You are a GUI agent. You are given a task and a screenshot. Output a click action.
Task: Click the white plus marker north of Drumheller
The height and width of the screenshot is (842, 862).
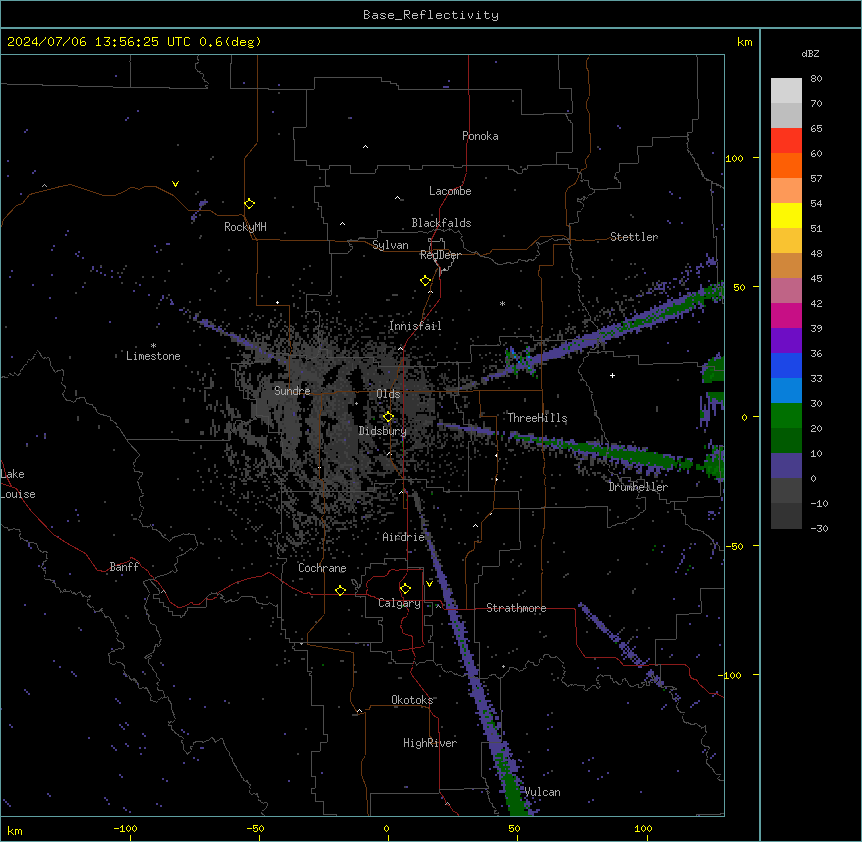tap(612, 375)
